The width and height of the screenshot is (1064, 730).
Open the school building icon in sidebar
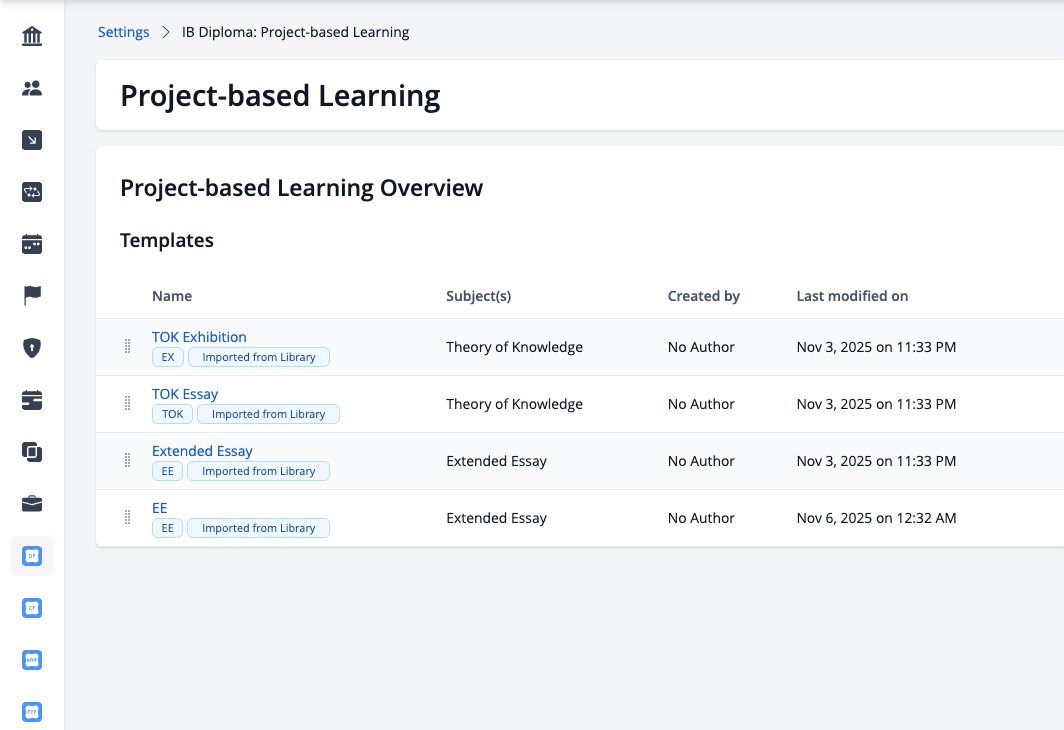coord(32,36)
